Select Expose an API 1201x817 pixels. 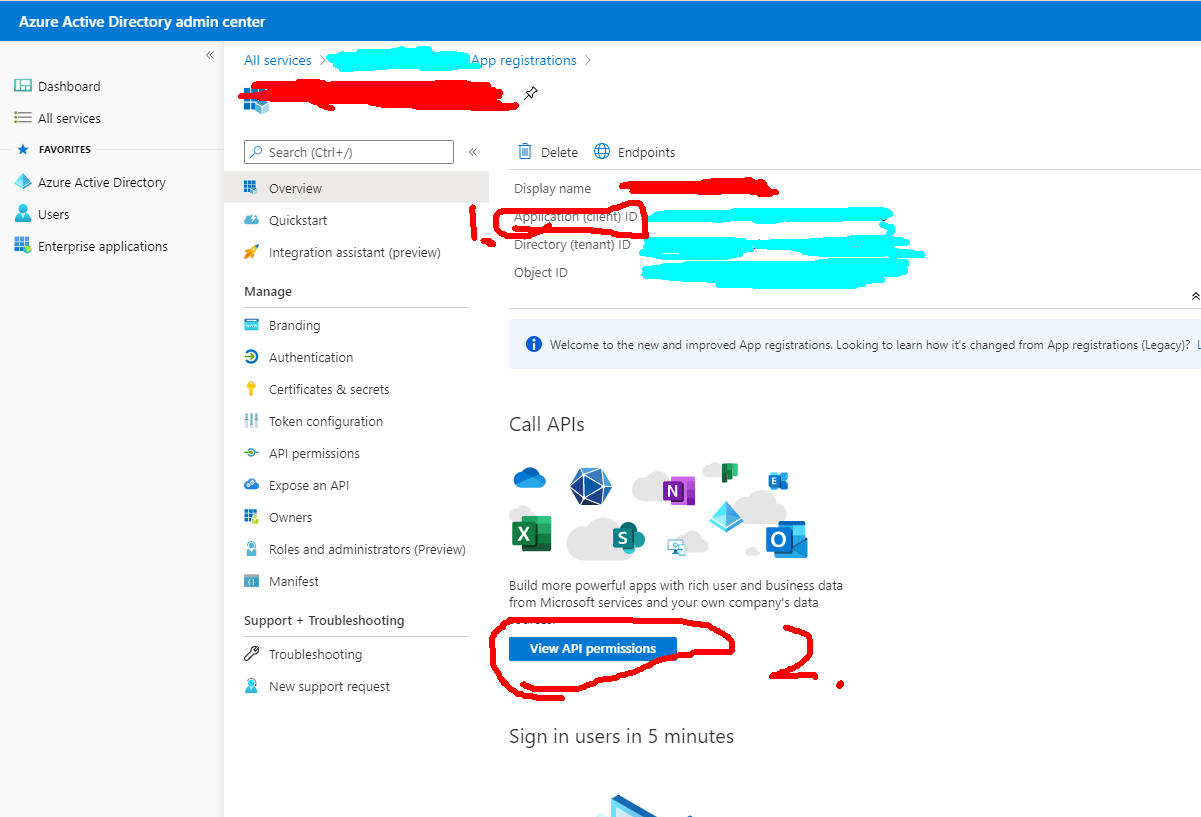click(356, 485)
